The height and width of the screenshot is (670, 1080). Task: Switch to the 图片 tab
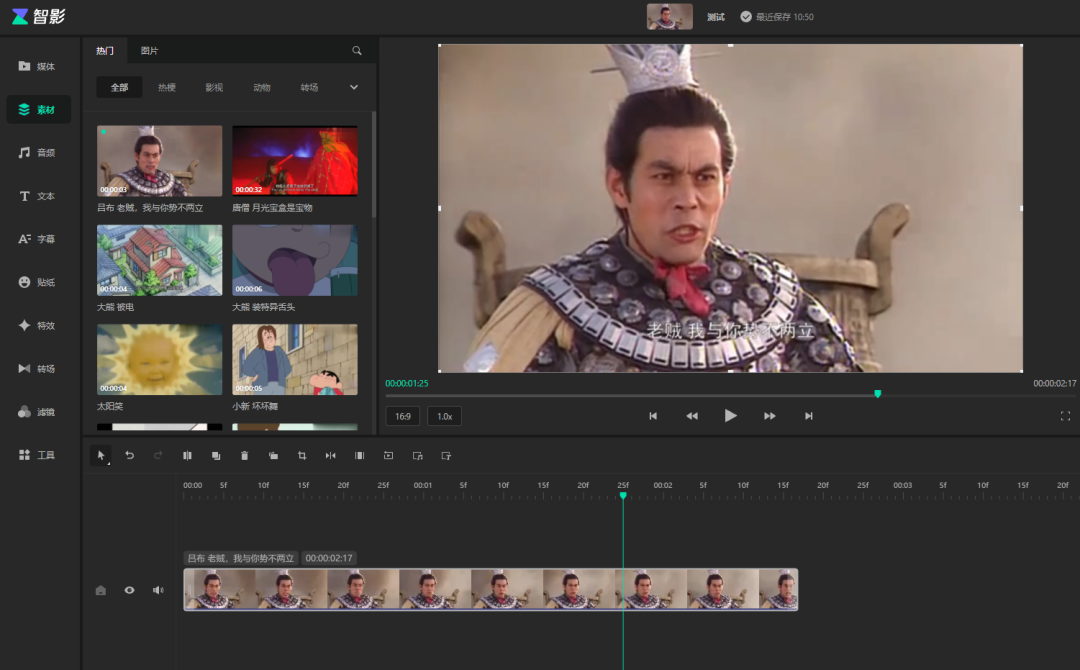[149, 50]
